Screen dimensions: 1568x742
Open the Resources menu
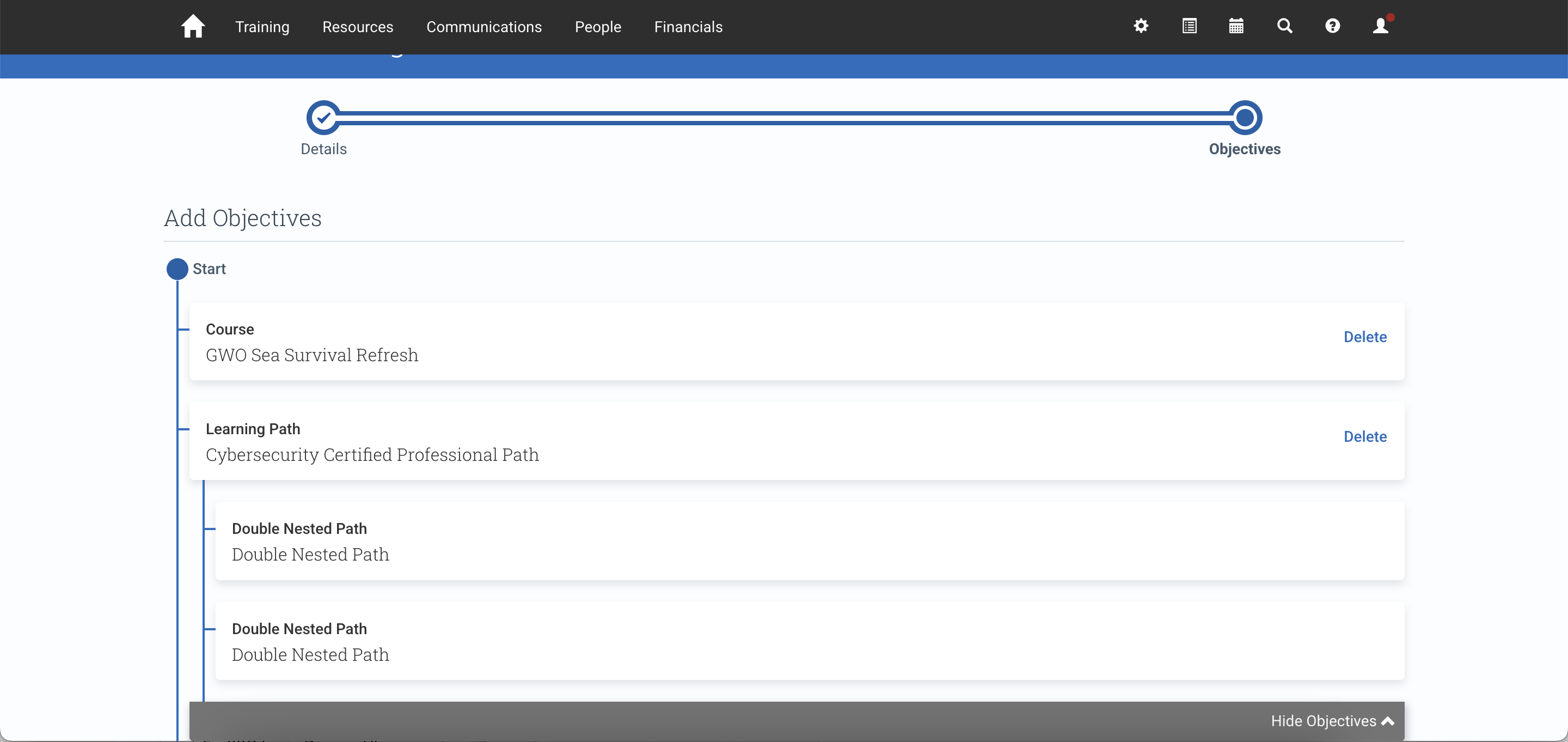pyautogui.click(x=358, y=27)
